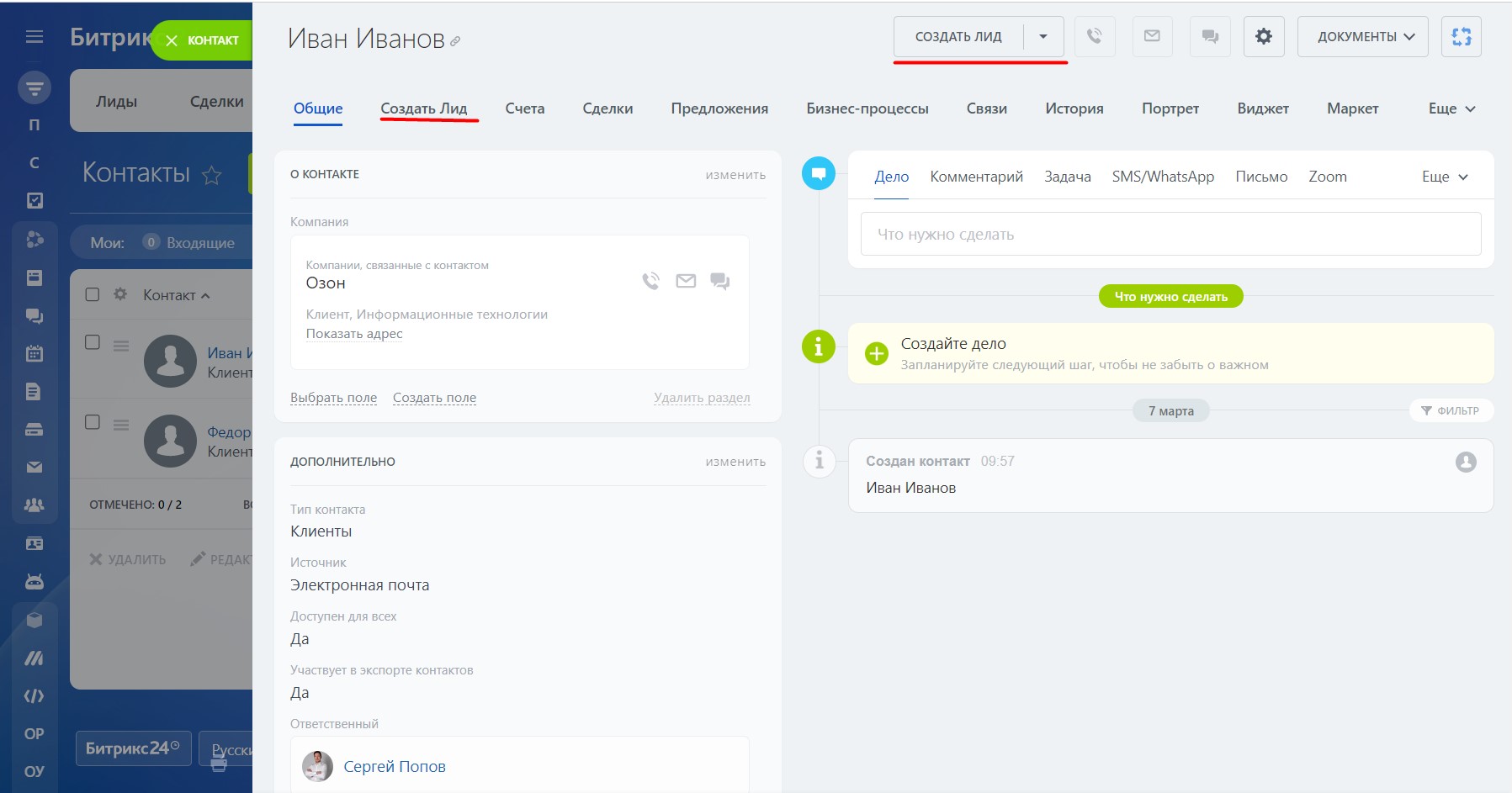Open settings with the gear icon
The image size is (1512, 793).
pos(1263,36)
